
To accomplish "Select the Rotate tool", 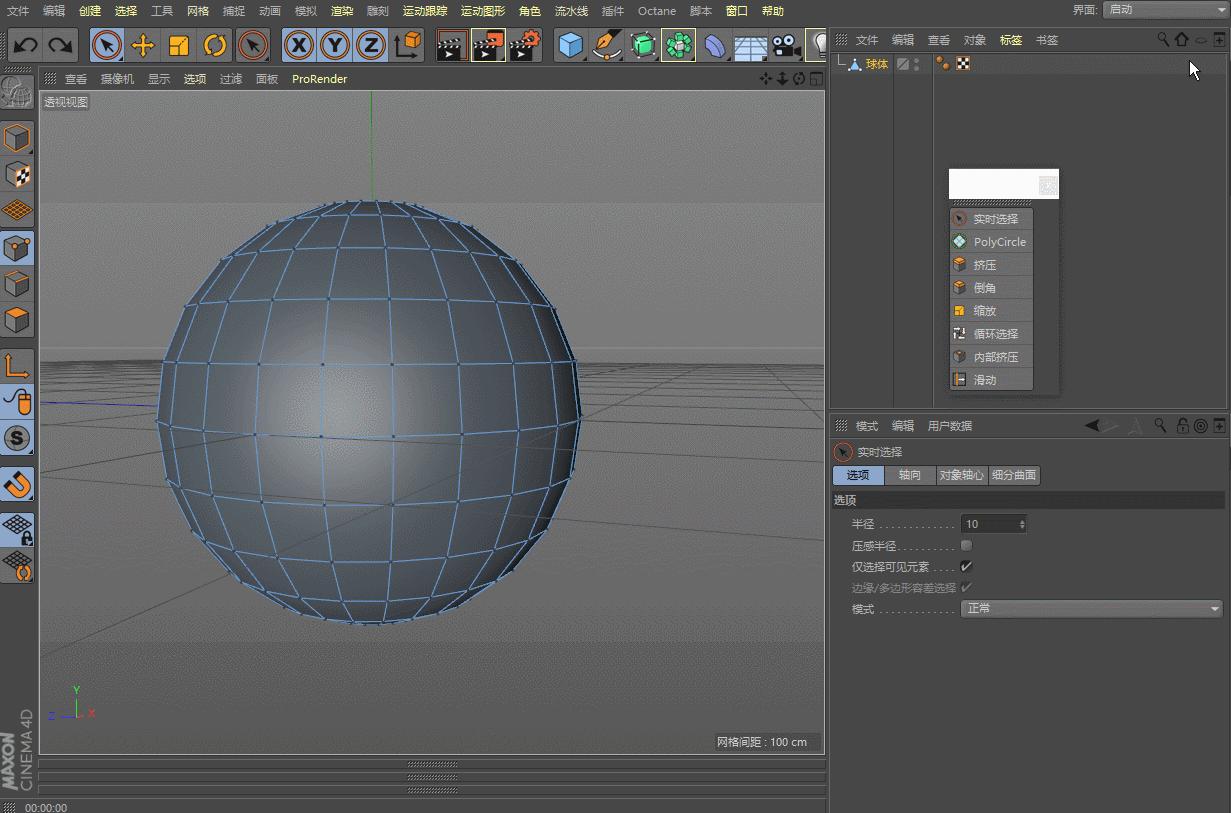I will [215, 45].
